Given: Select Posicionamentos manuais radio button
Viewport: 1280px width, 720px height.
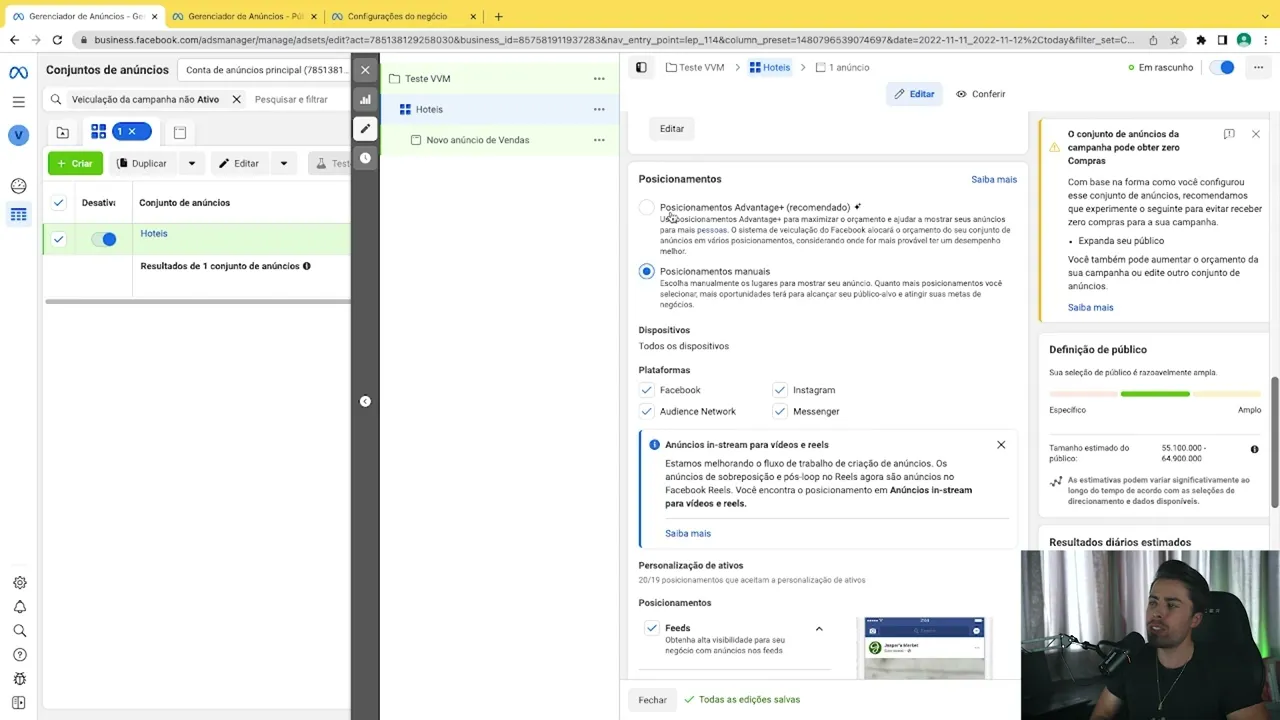Looking at the screenshot, I should (x=647, y=271).
